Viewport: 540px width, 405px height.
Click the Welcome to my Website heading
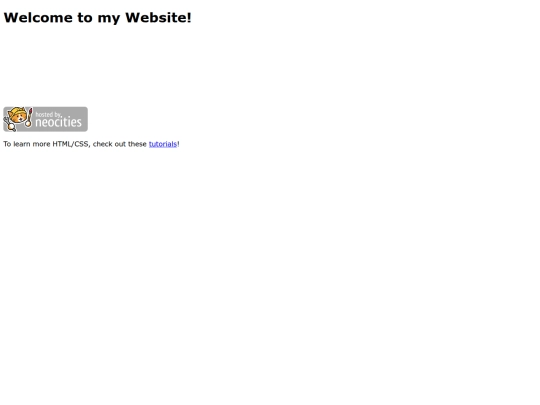[97, 18]
